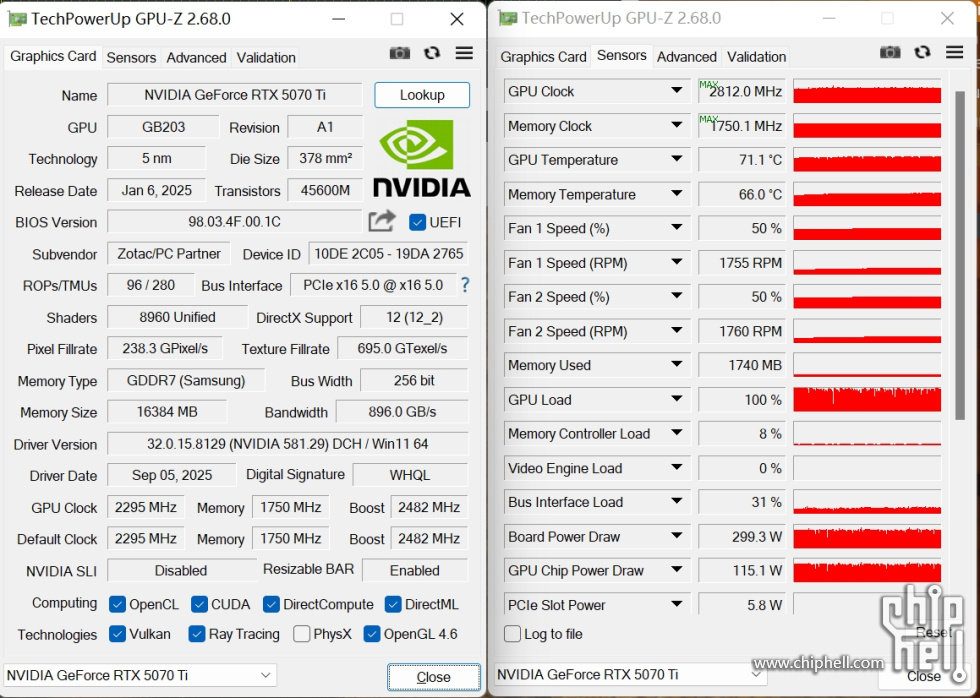The width and height of the screenshot is (980, 698).
Task: Enable the PhysX checkbox
Action: (x=302, y=634)
